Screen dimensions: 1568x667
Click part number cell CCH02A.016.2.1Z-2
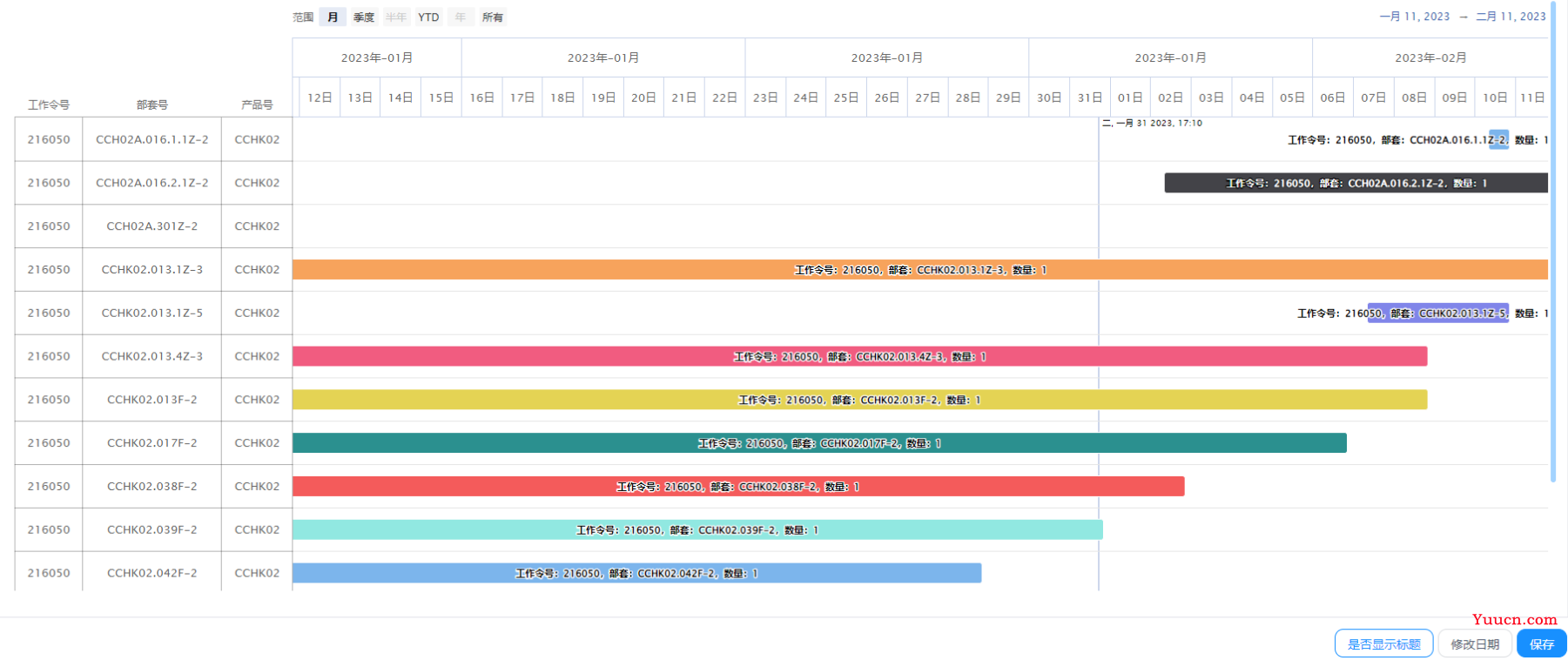coord(152,183)
